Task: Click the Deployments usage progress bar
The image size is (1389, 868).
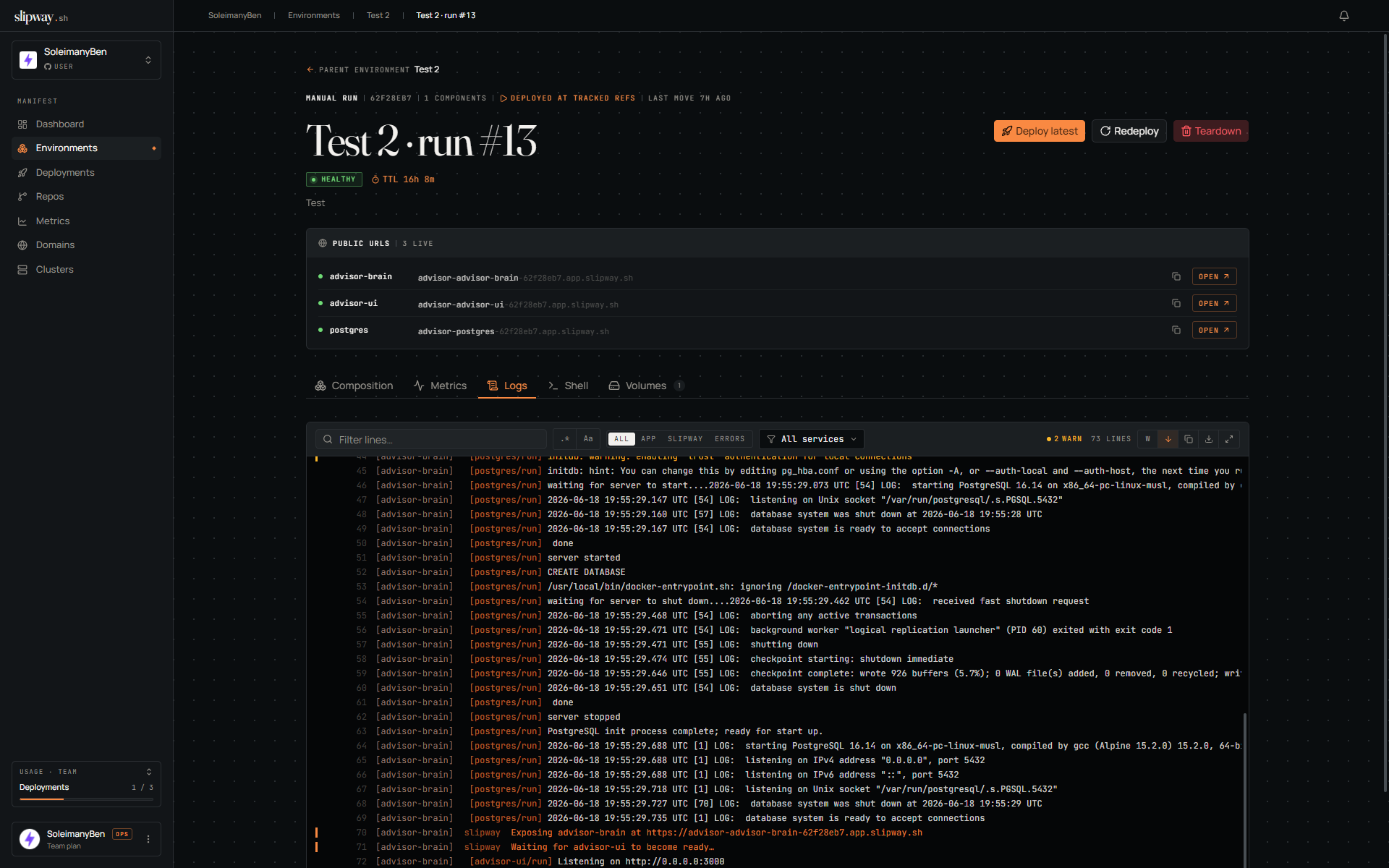Action: (x=86, y=799)
